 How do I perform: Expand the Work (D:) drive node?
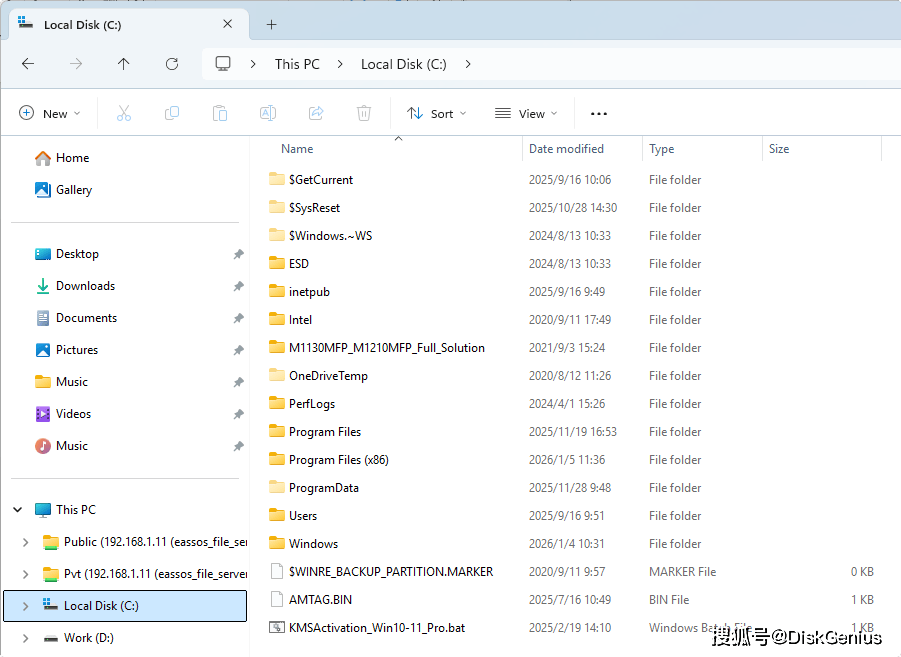[x=26, y=638]
